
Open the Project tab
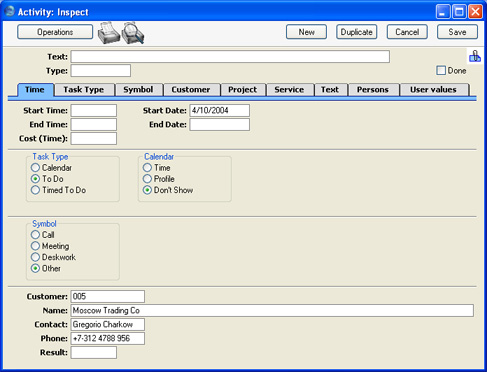(243, 90)
